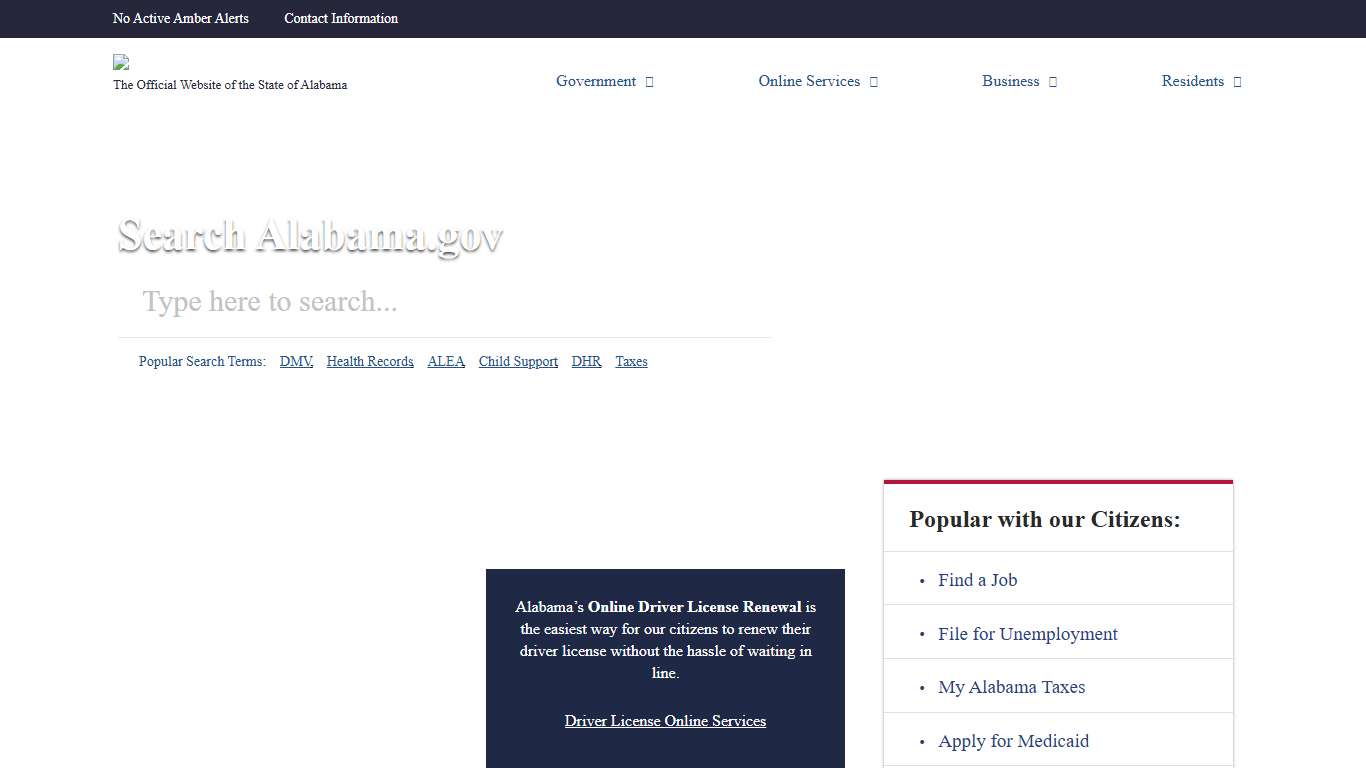The height and width of the screenshot is (768, 1366).
Task: Open the Child Support link
Action: [517, 361]
